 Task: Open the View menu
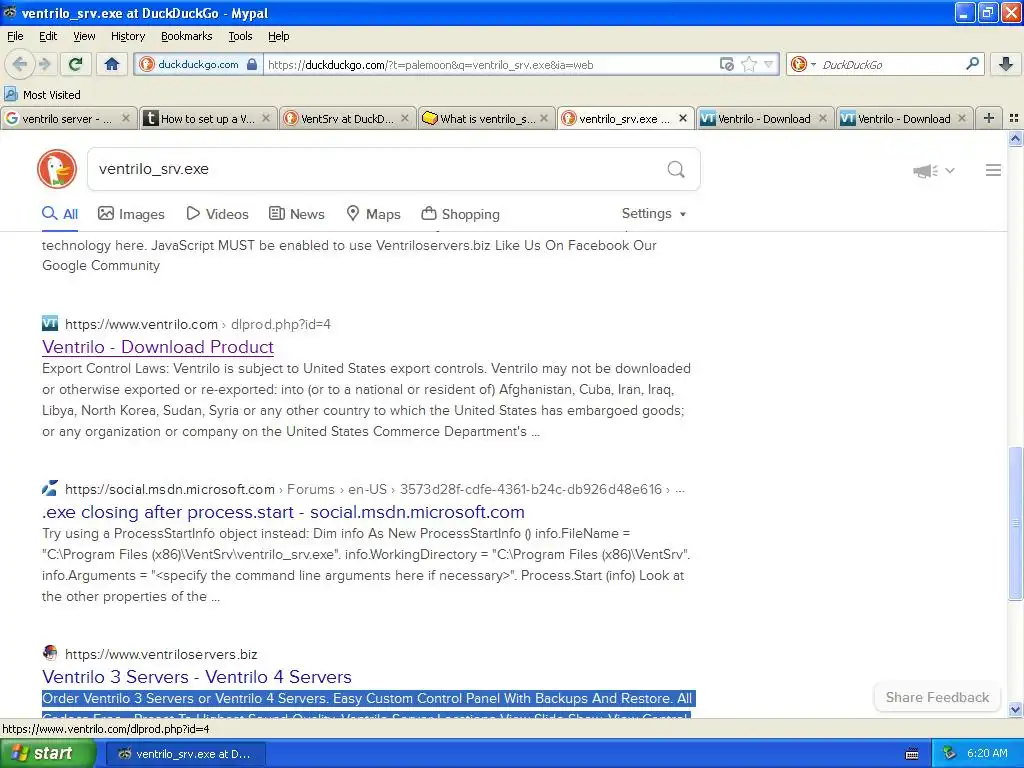point(84,36)
